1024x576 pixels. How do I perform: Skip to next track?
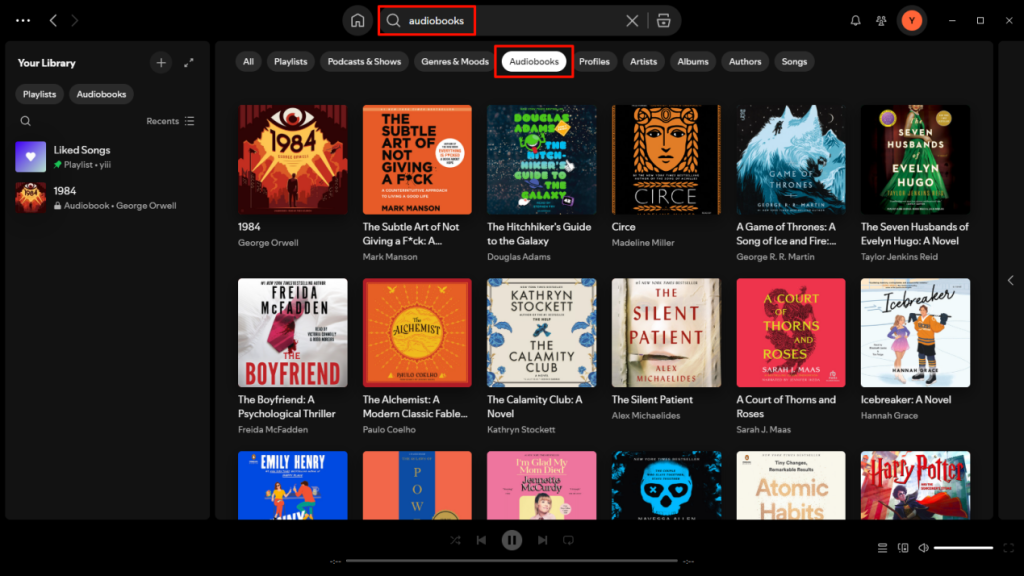coord(542,540)
